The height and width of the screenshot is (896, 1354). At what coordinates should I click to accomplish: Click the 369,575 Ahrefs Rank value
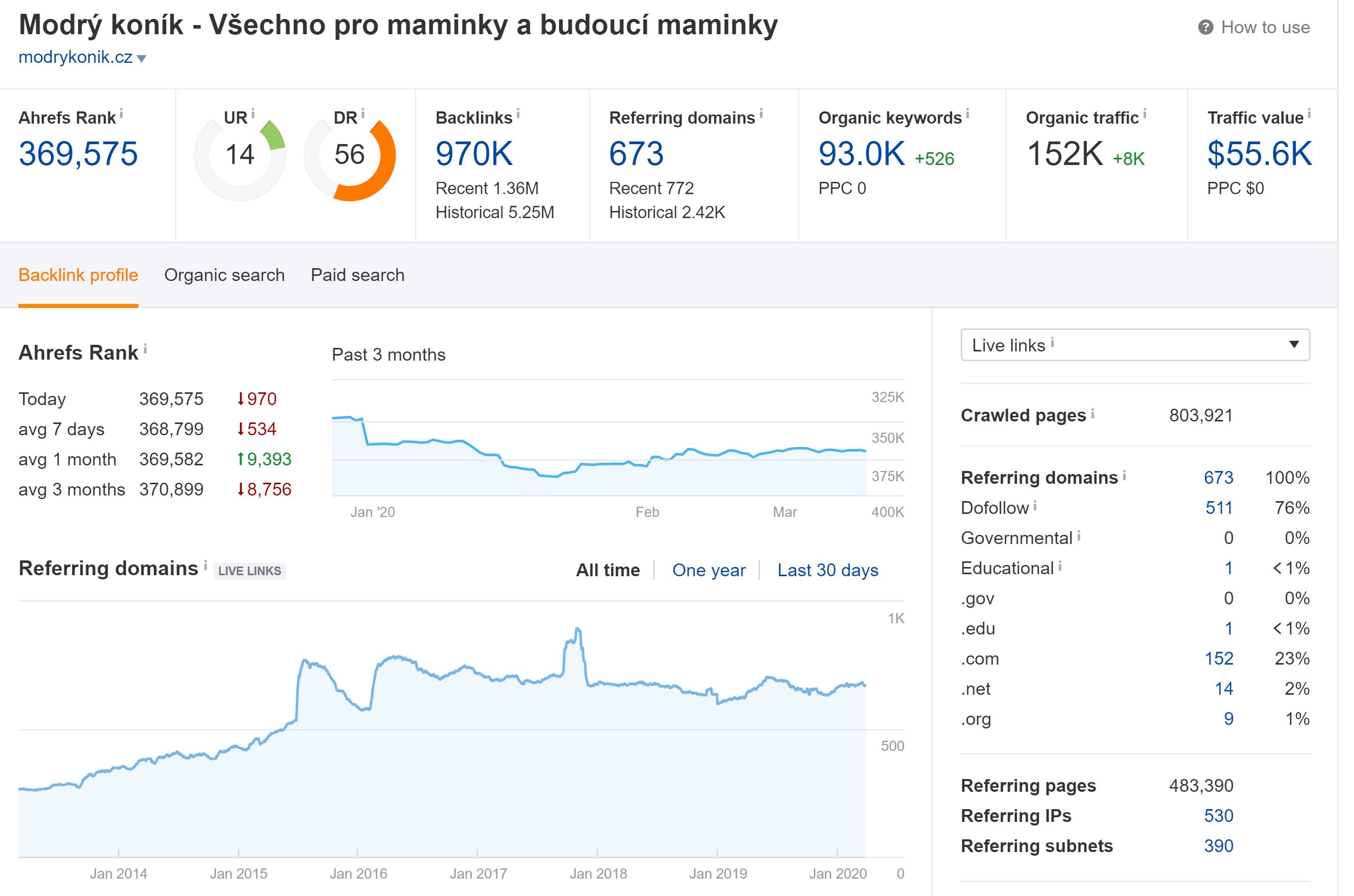point(78,154)
